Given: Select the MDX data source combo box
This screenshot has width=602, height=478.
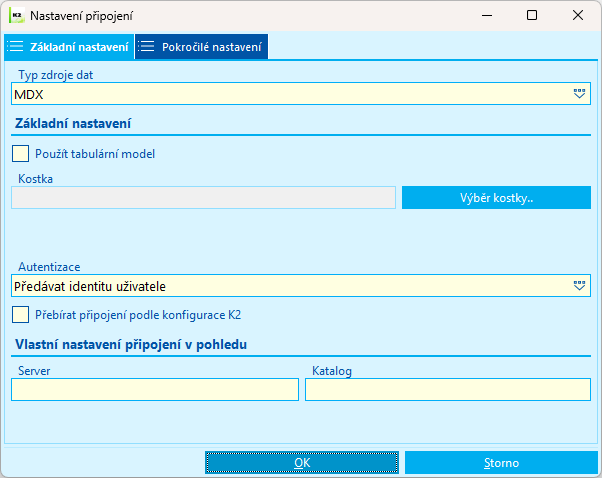Looking at the screenshot, I should [290, 93].
